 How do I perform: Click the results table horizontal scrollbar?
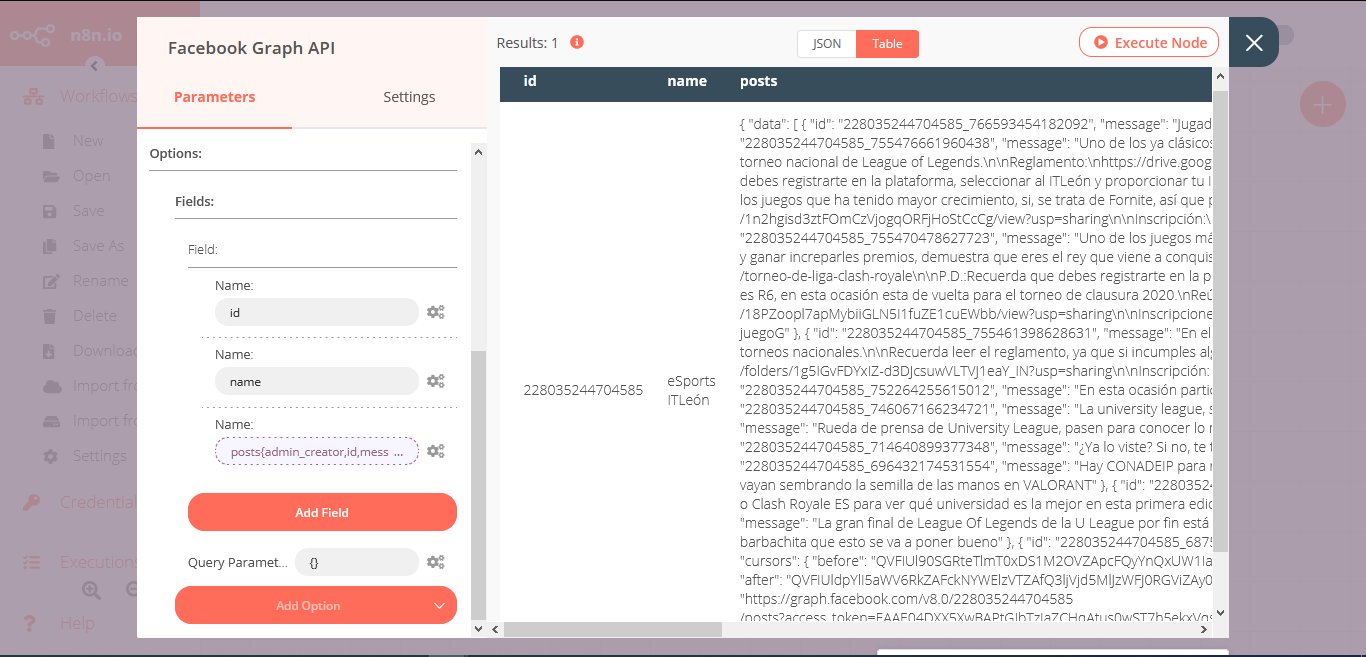pos(613,629)
